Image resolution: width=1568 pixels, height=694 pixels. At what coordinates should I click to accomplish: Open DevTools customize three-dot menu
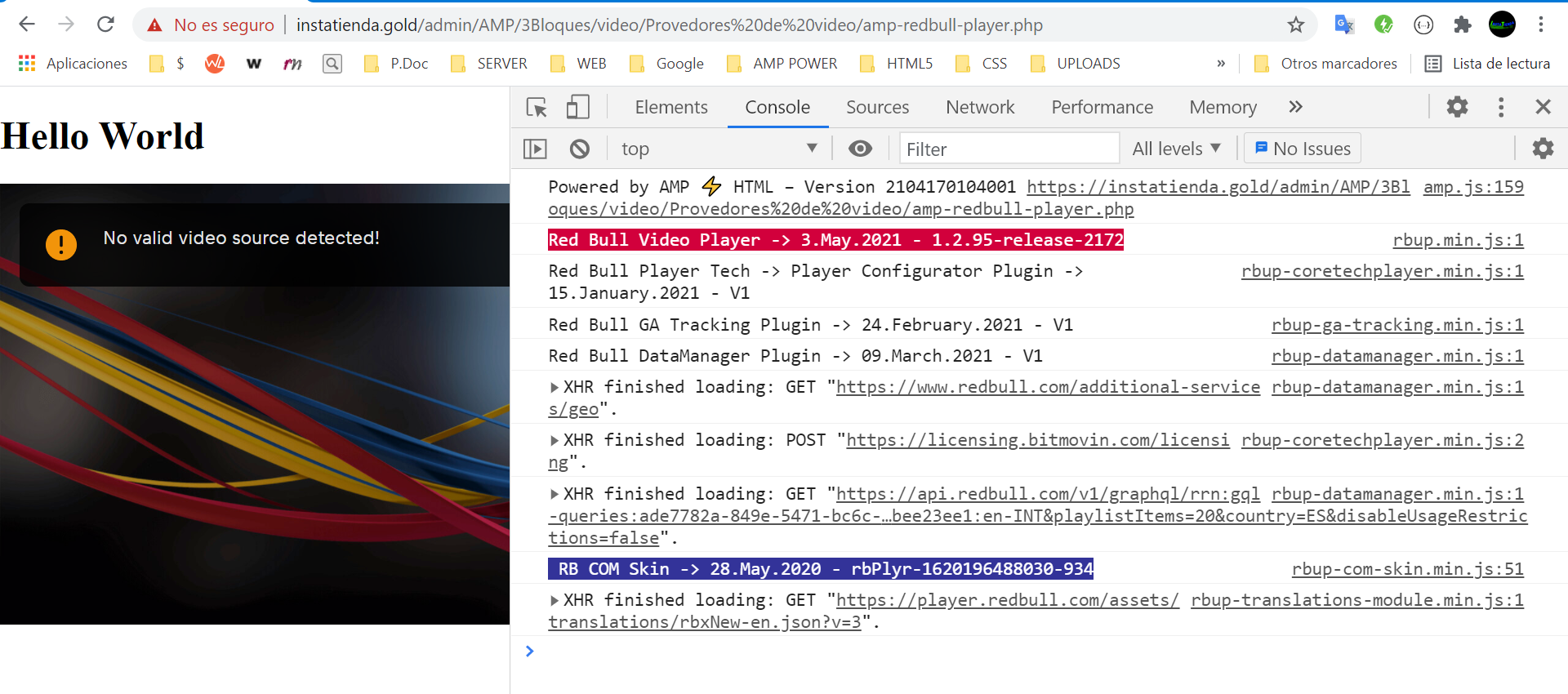(1501, 107)
